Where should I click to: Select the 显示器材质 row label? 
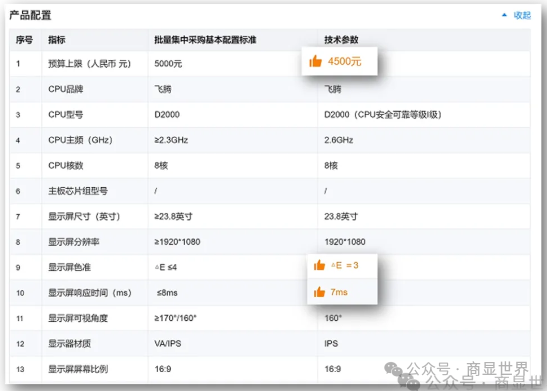(69, 344)
